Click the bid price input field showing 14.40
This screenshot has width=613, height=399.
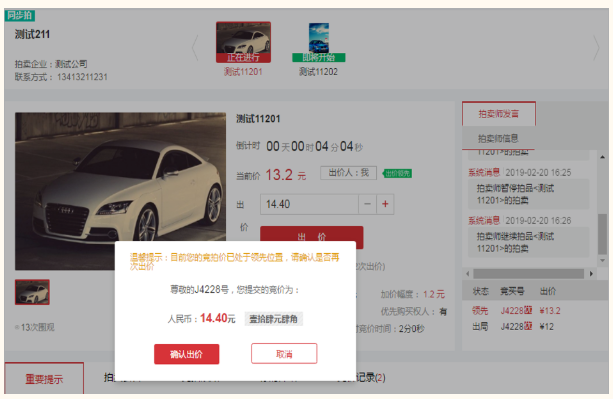click(309, 204)
